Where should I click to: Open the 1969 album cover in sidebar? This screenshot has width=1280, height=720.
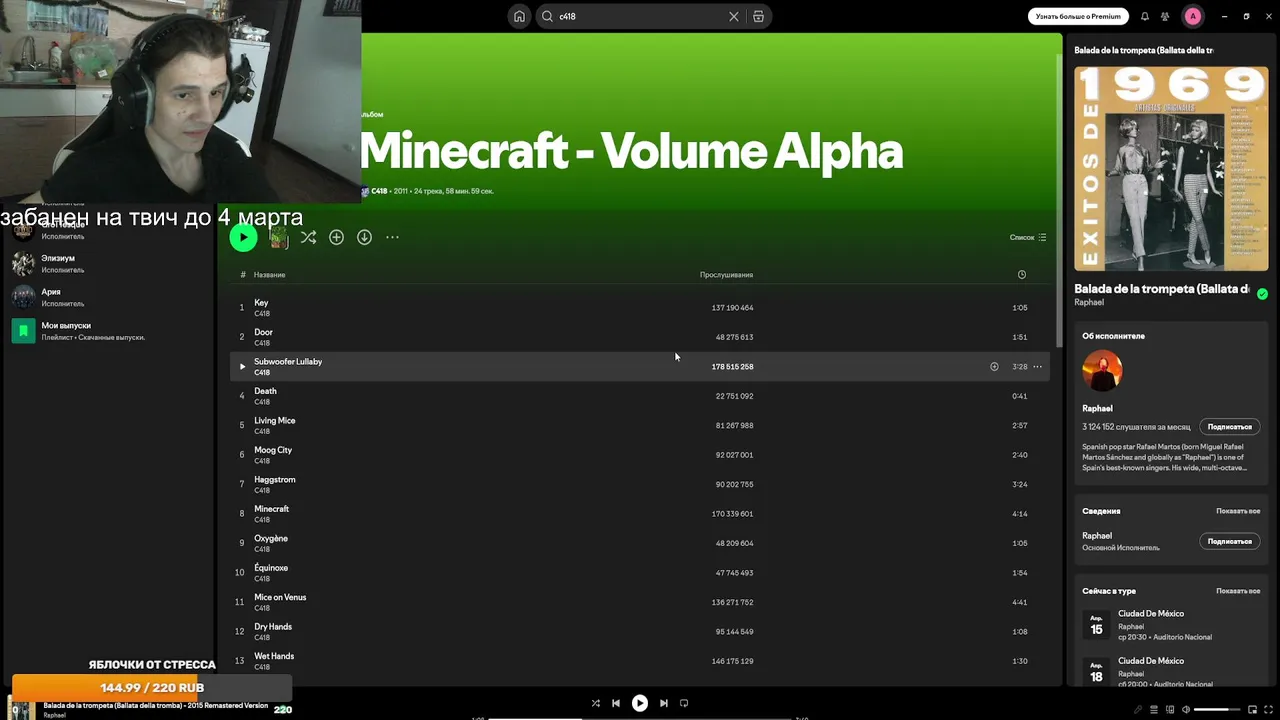[x=1171, y=169]
